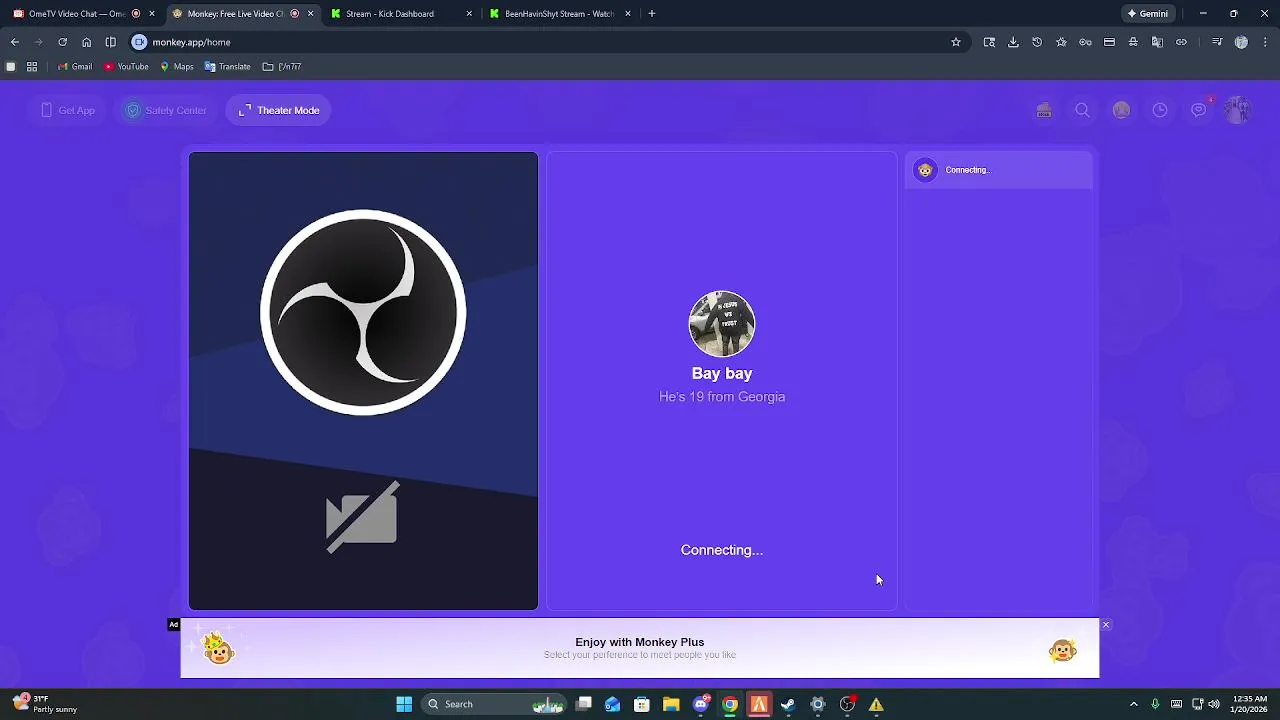Open OBS Studio from the taskbar
This screenshot has width=1280, height=720.
tap(847, 704)
